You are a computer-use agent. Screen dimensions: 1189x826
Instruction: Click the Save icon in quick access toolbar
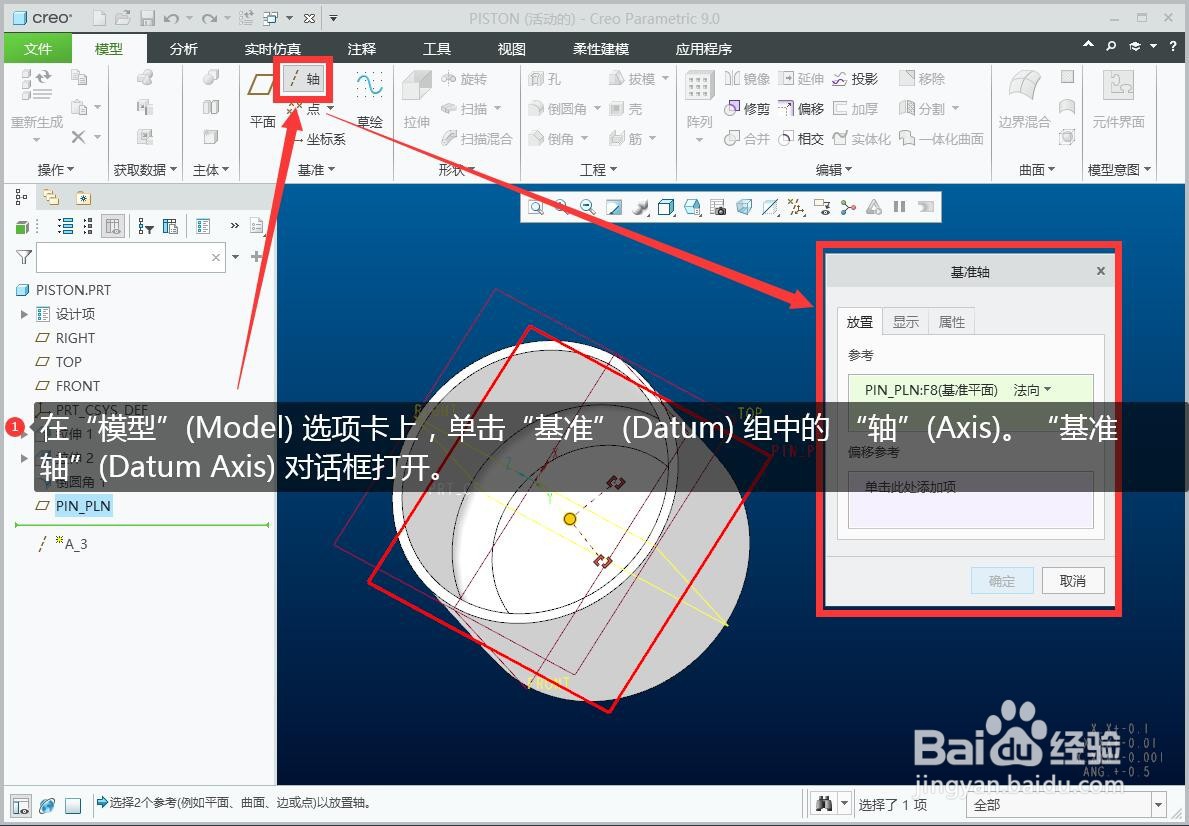click(x=149, y=18)
